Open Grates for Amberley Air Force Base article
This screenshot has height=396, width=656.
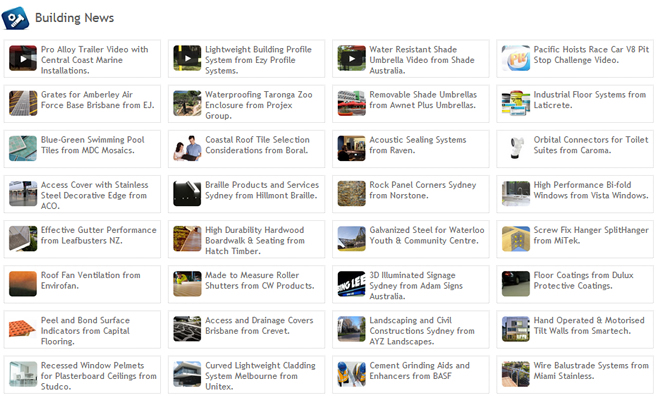pos(97,100)
